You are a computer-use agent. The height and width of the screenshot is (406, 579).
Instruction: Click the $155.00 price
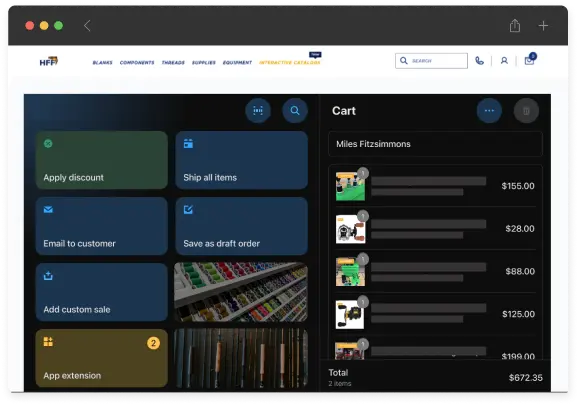point(518,186)
